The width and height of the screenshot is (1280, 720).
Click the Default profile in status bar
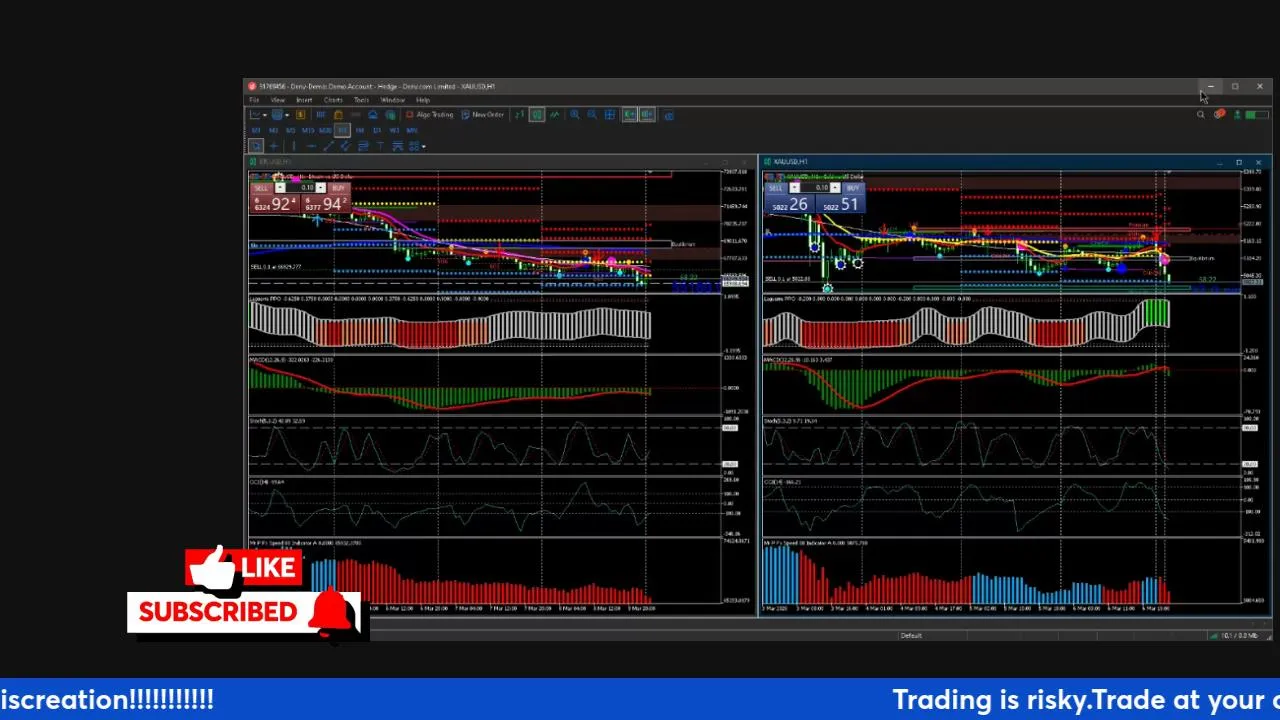click(911, 636)
